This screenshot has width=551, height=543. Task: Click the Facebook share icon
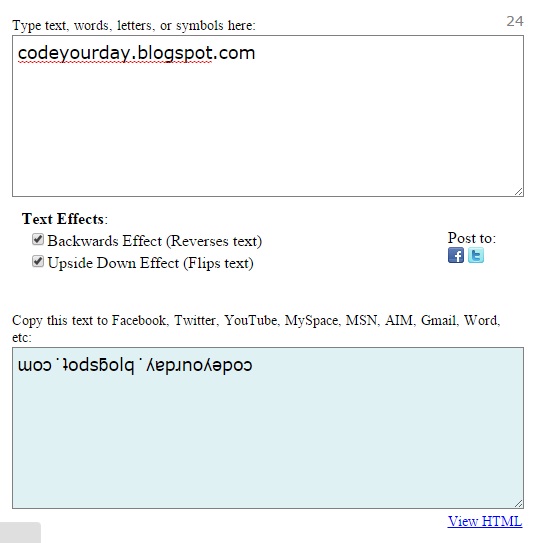click(456, 255)
